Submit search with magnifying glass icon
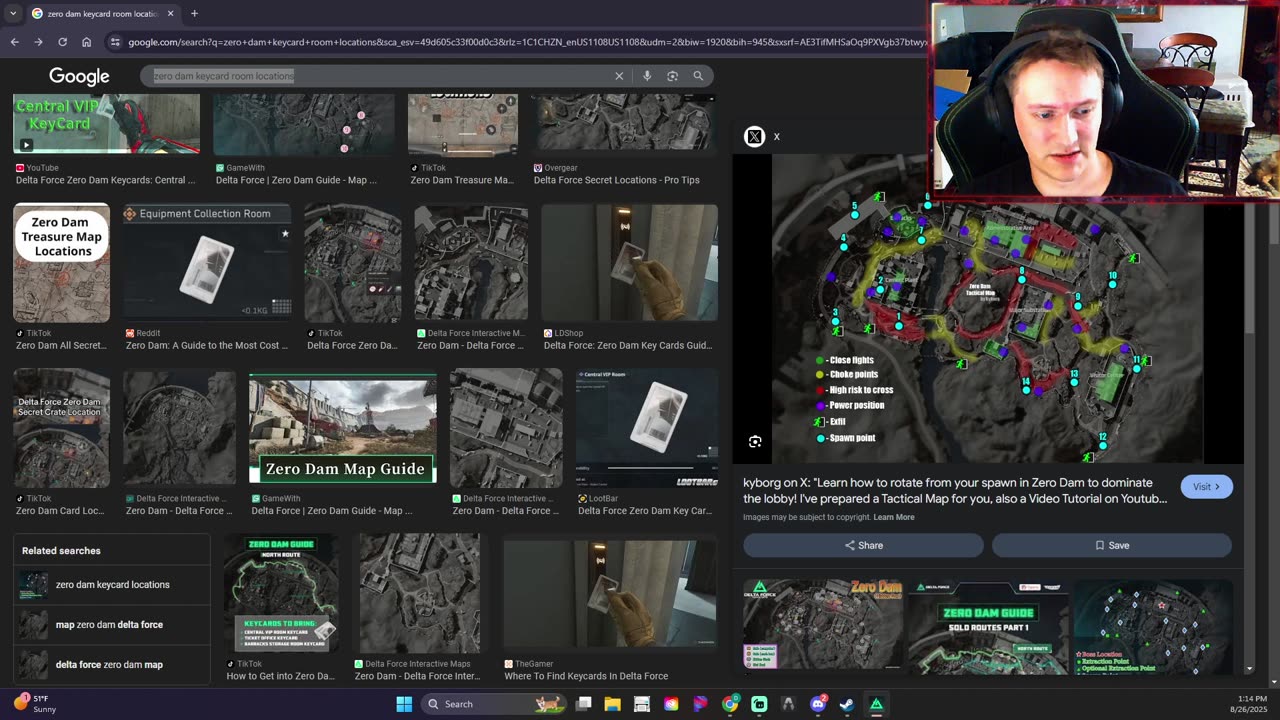1280x720 pixels. point(698,76)
